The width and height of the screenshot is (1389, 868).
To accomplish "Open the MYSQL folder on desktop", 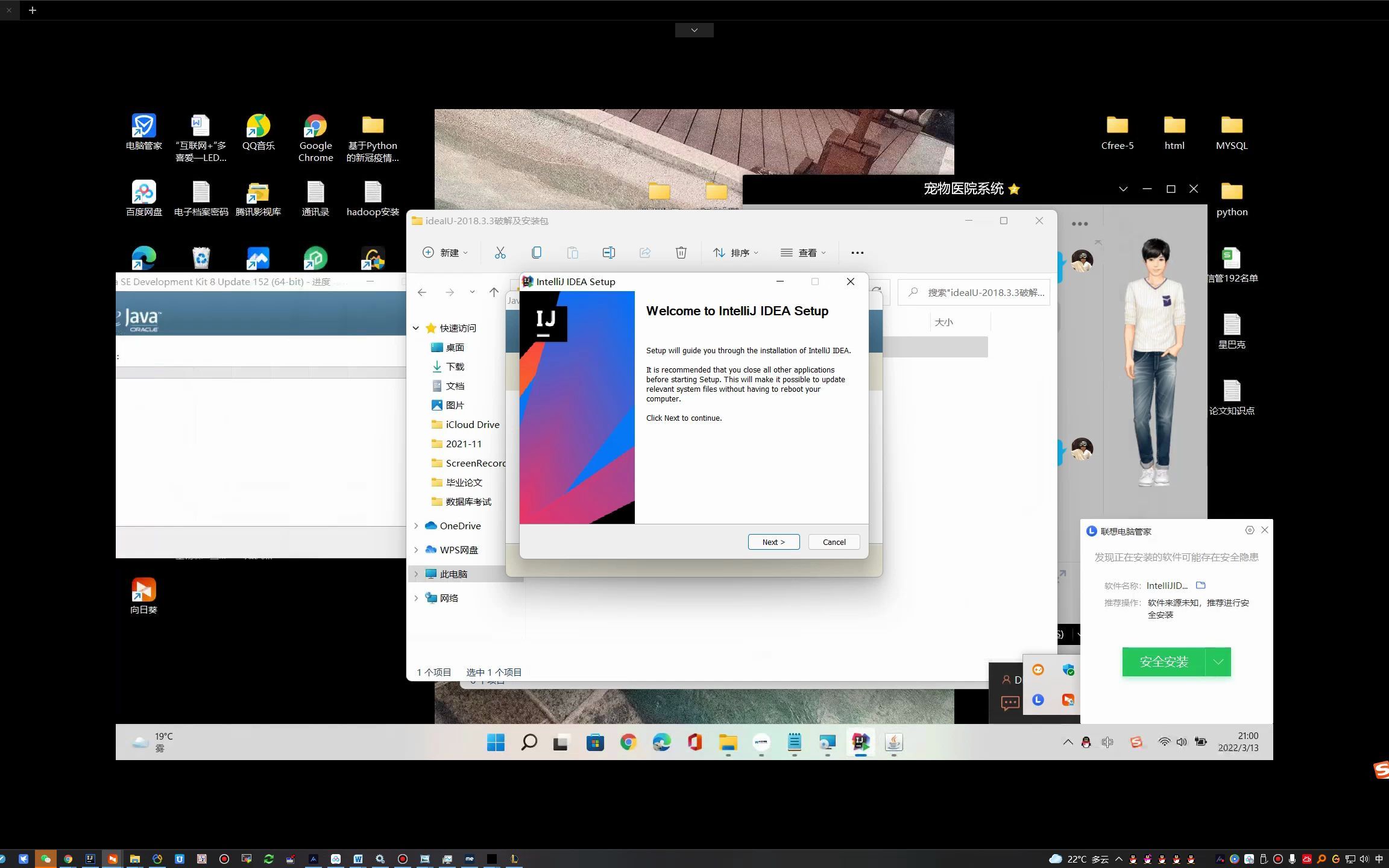I will (x=1232, y=133).
